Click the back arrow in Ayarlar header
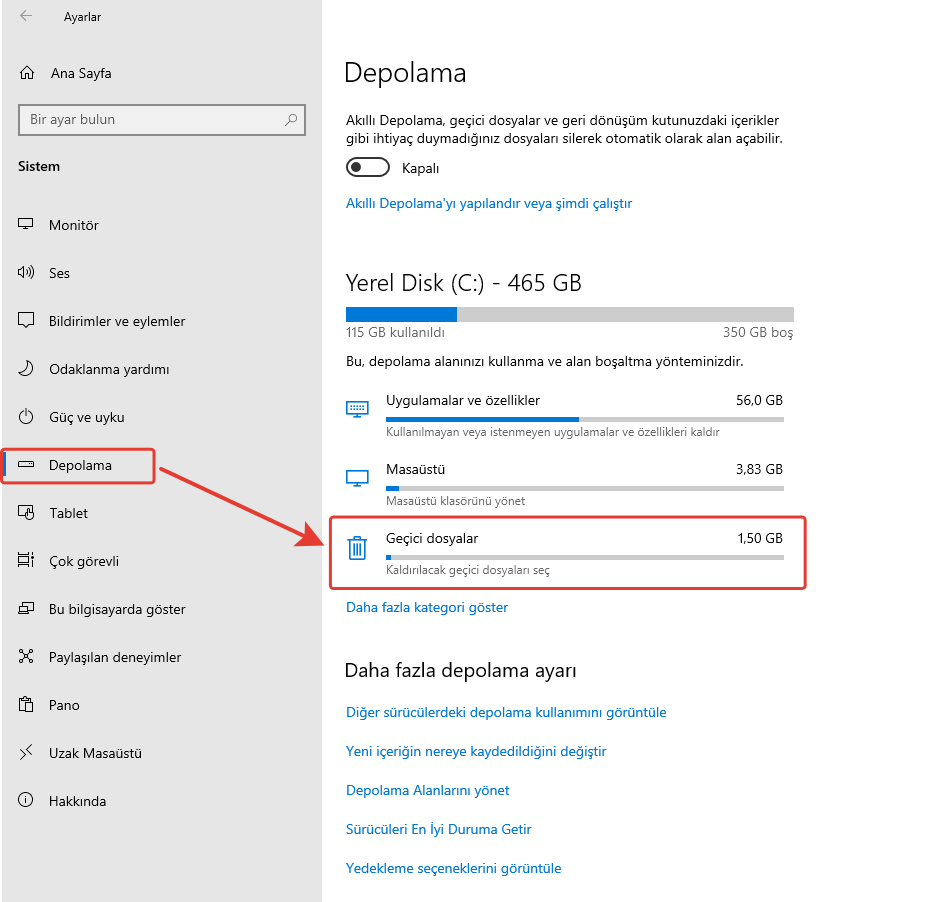This screenshot has width=944, height=902. pos(26,17)
